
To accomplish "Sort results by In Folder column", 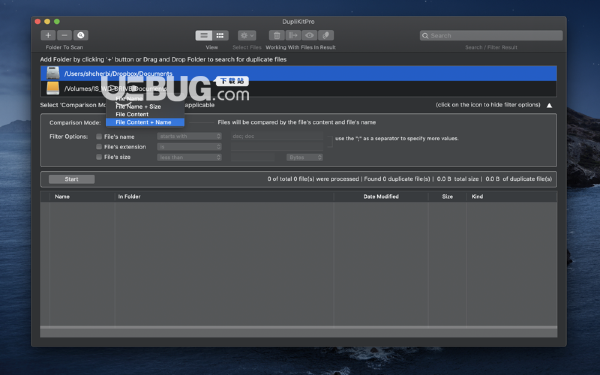I will click(x=224, y=197).
